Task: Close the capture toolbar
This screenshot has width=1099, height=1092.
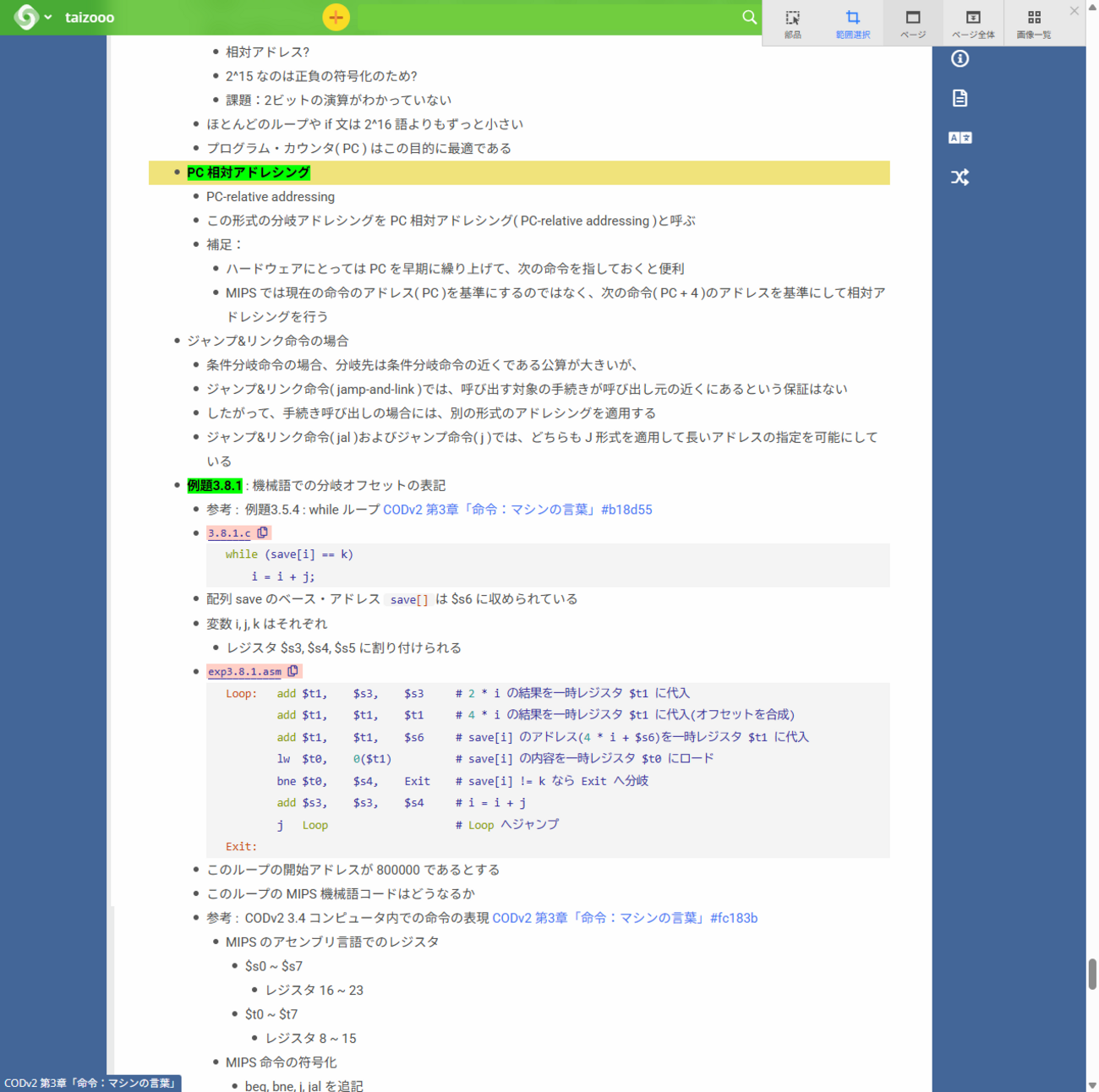Action: tap(1074, 11)
